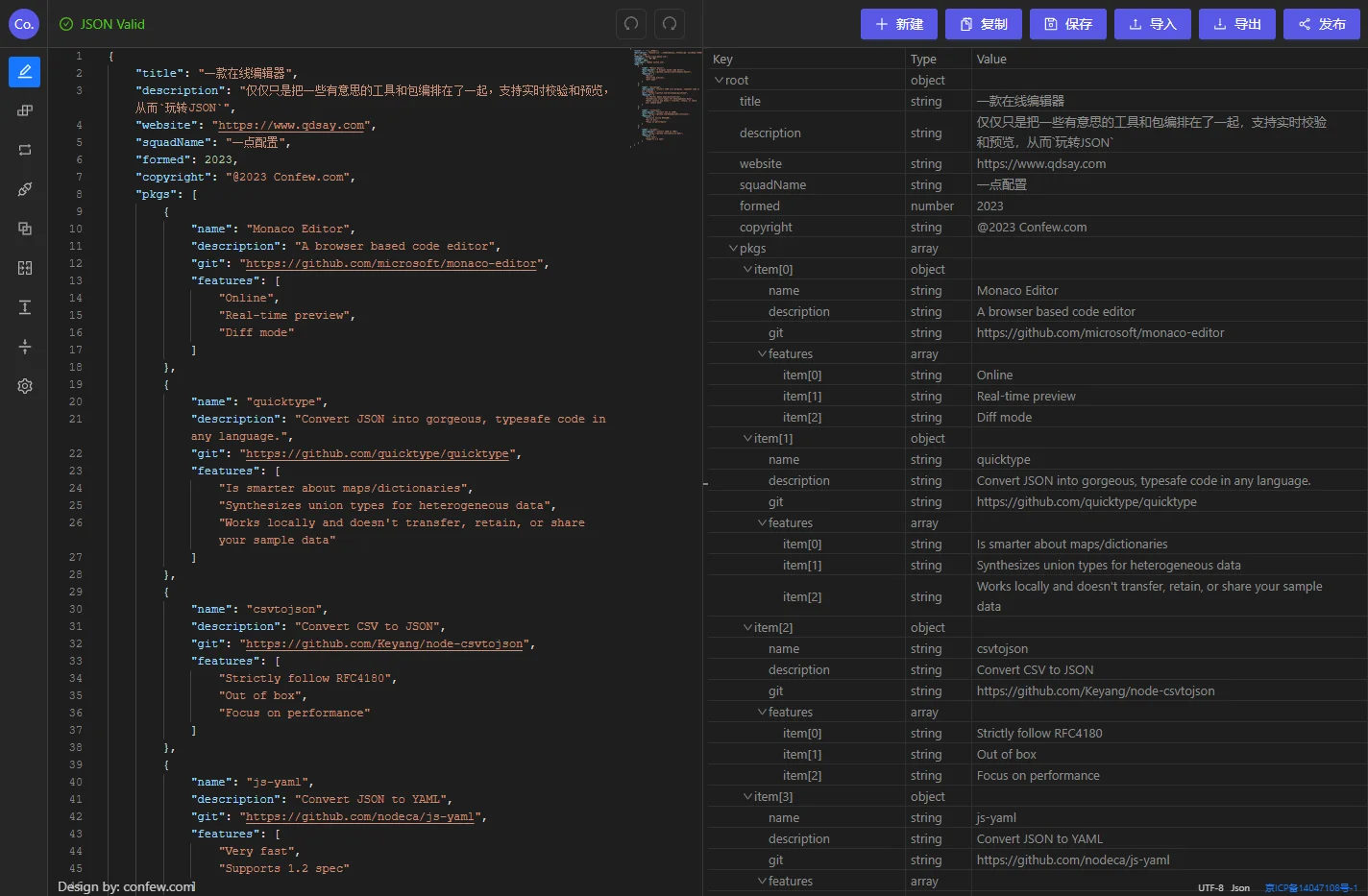
Task: Click the 复制 (Copy) button
Action: (984, 24)
